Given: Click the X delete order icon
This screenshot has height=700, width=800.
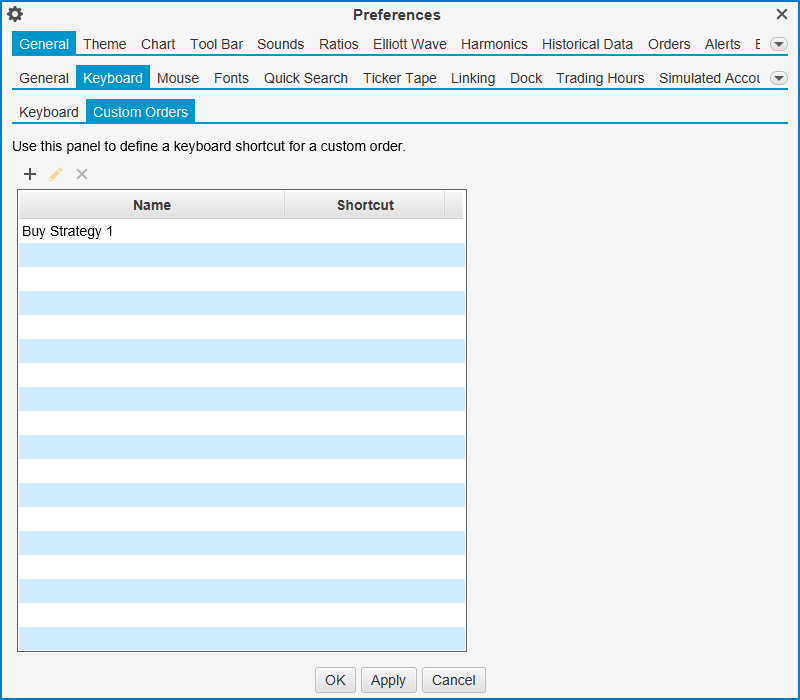Looking at the screenshot, I should (82, 174).
